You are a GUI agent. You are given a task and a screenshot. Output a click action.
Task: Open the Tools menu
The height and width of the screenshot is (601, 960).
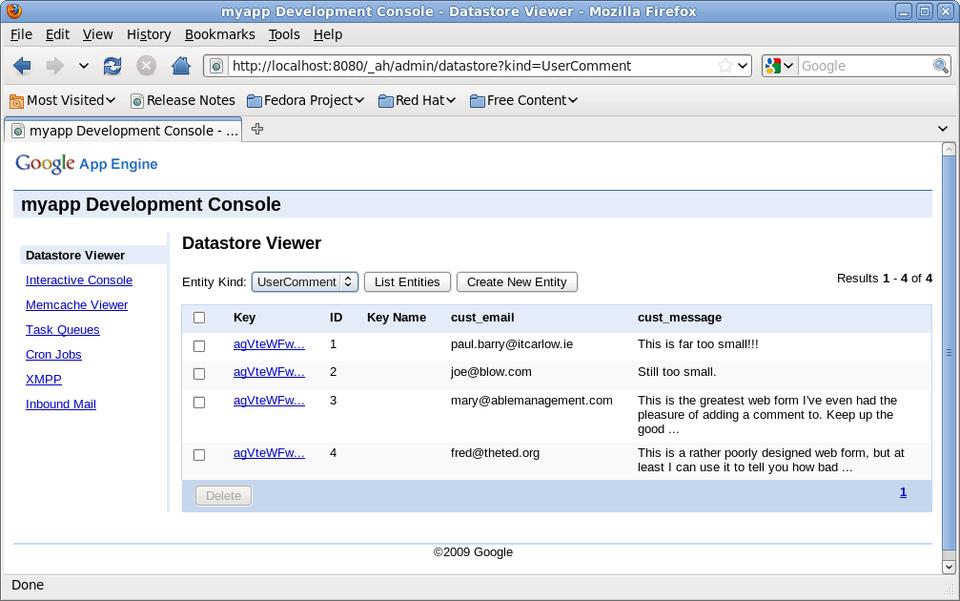[x=283, y=34]
